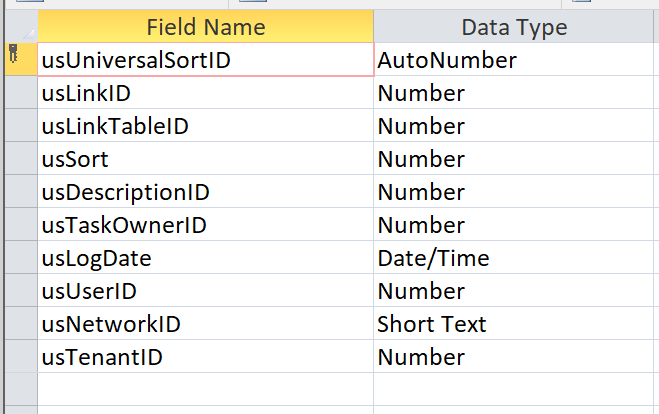Click the Number data type for usSort

pyautogui.click(x=514, y=158)
